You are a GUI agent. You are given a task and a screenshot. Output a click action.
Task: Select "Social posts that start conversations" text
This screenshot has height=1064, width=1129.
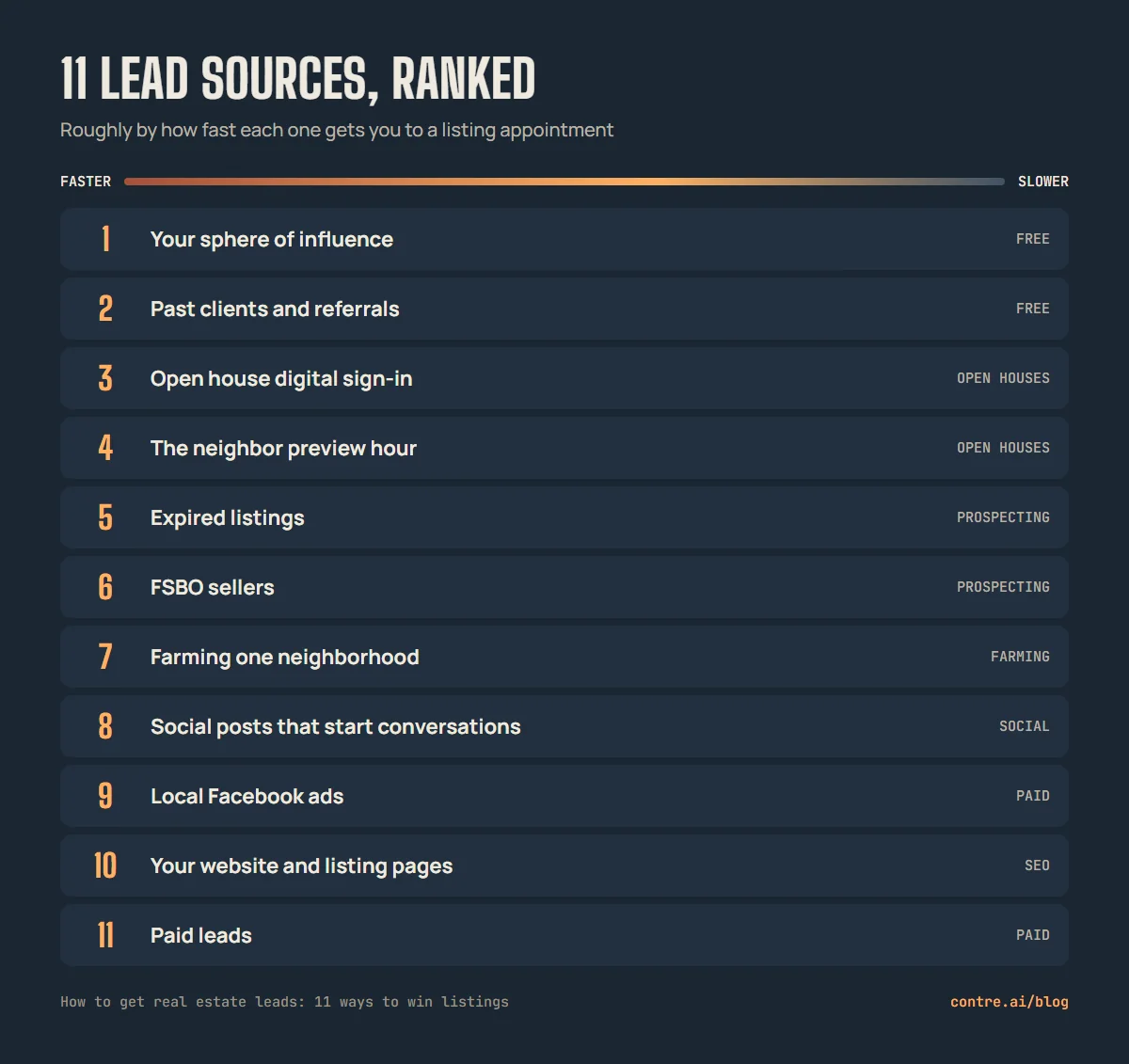click(x=335, y=726)
